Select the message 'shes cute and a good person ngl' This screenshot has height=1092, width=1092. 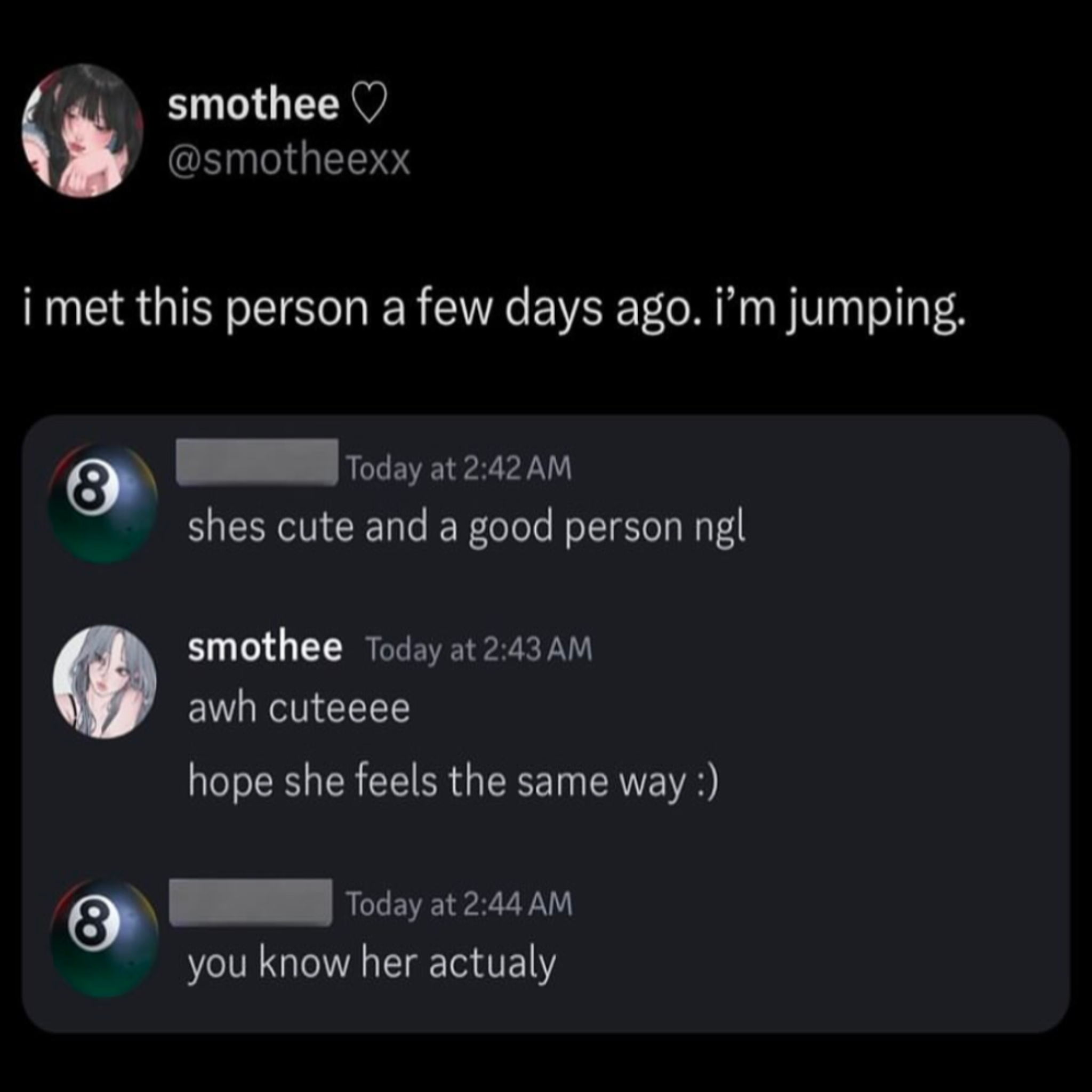[x=467, y=527]
